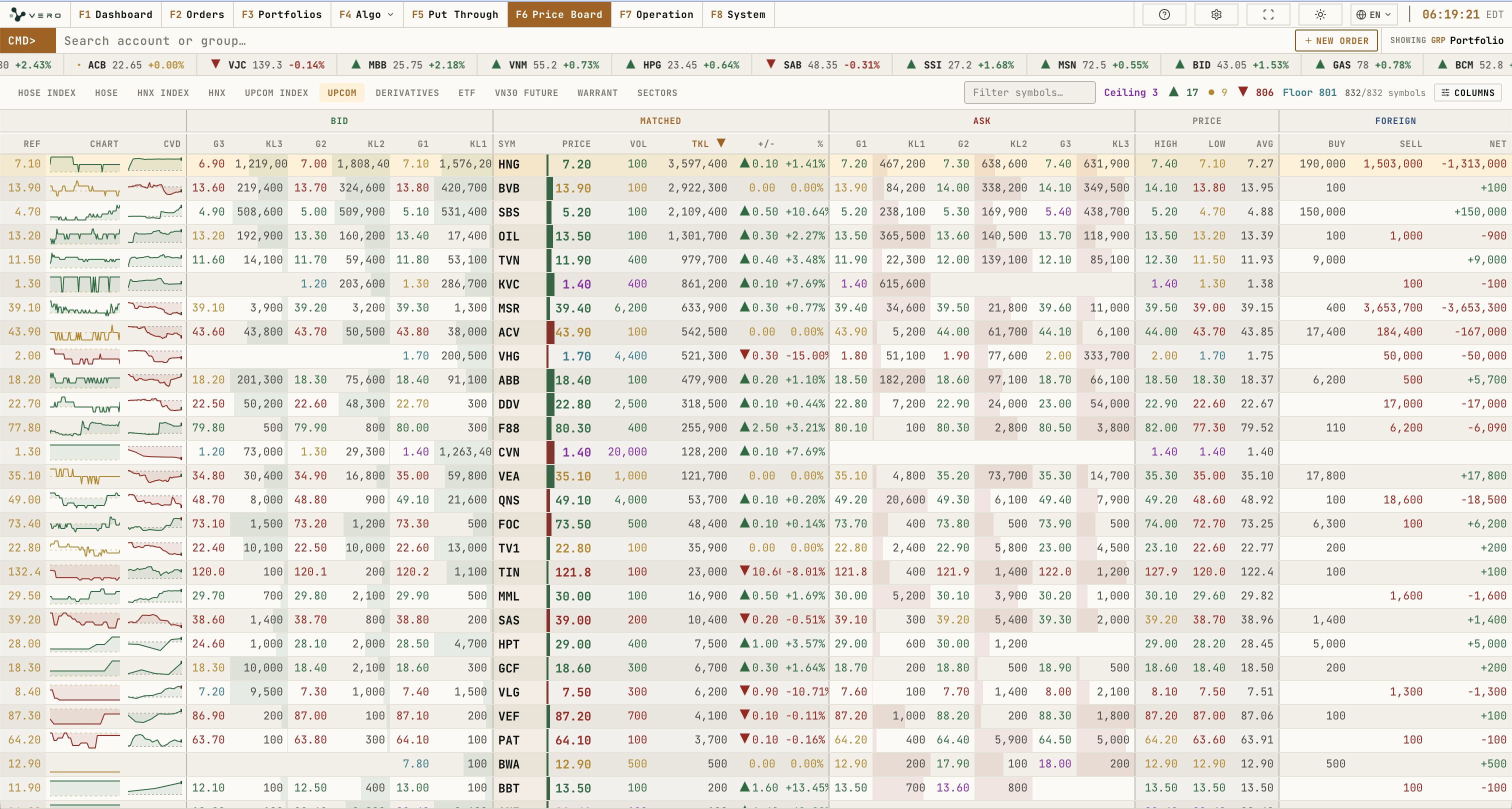Open the SBS price chart thumbnail
The height and width of the screenshot is (809, 1512).
click(x=84, y=212)
